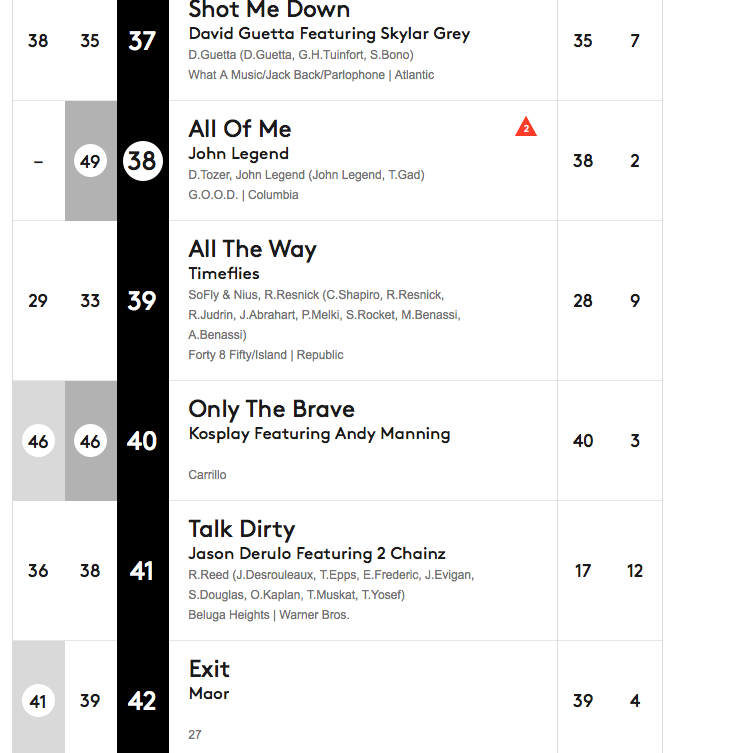Click the rank number 41 in black column
Image resolution: width=737 pixels, height=753 pixels.
[x=142, y=571]
